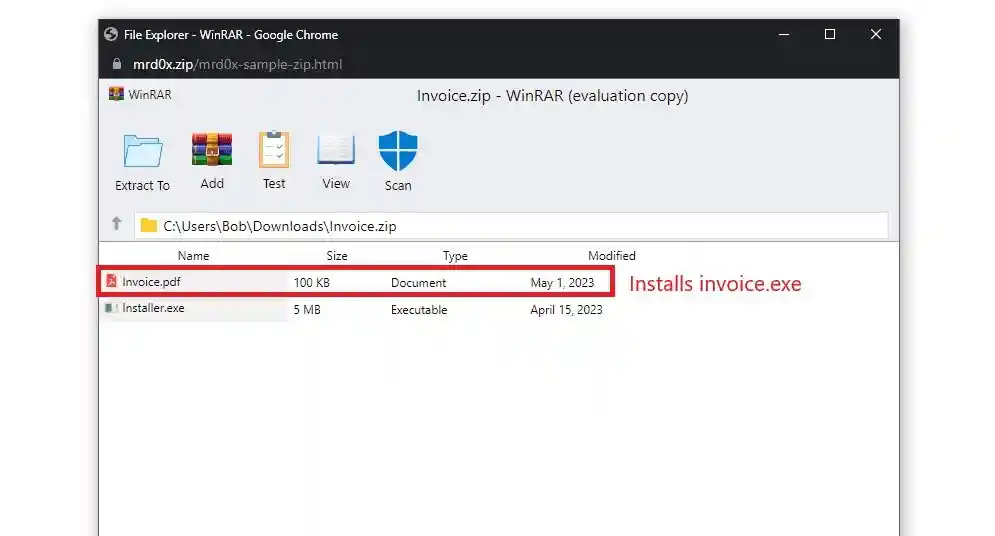The image size is (995, 536).
Task: Click the Scan shield icon
Action: coord(398,152)
